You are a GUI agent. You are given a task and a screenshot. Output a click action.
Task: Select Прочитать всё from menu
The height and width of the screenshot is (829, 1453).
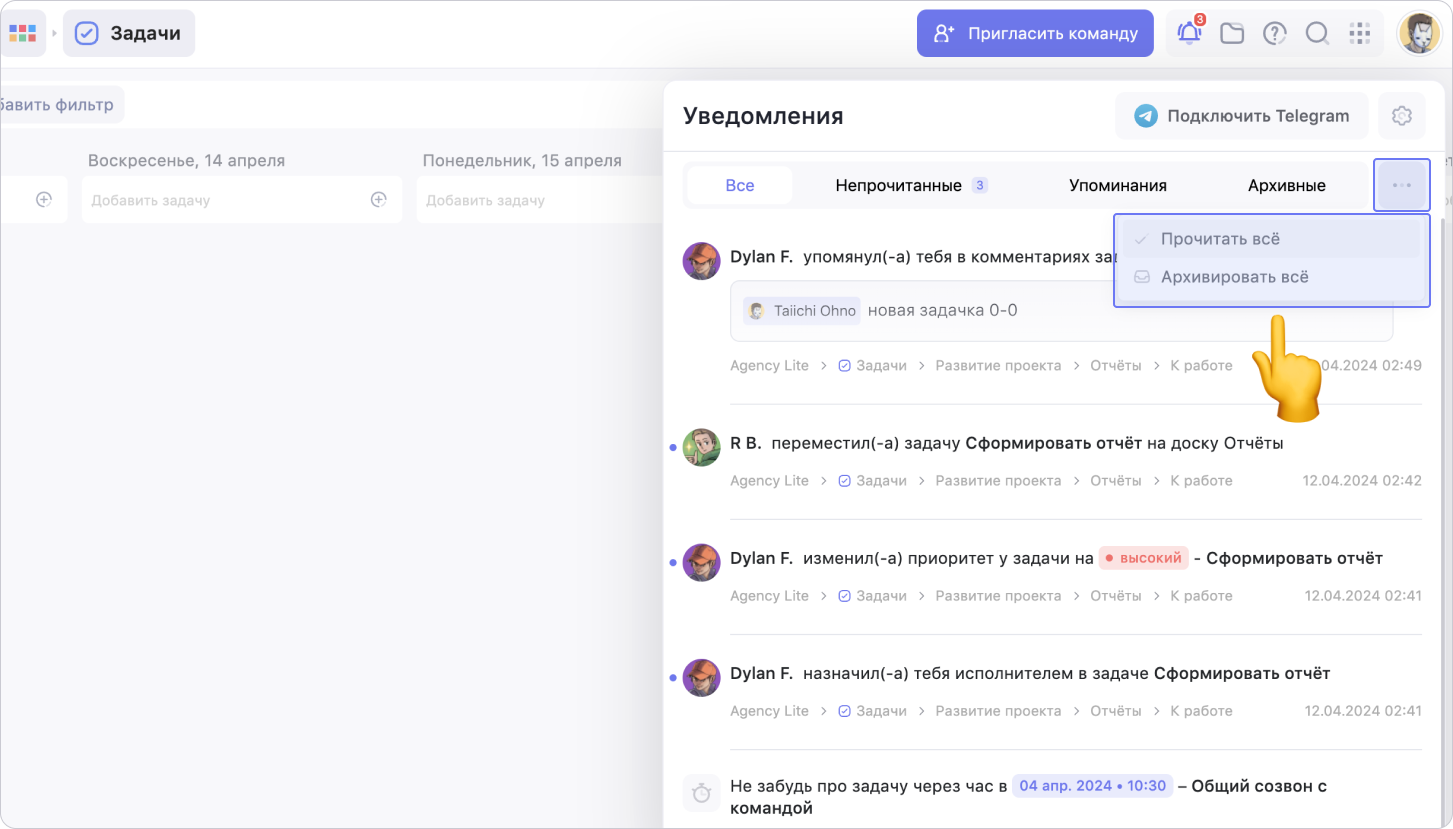1220,240
